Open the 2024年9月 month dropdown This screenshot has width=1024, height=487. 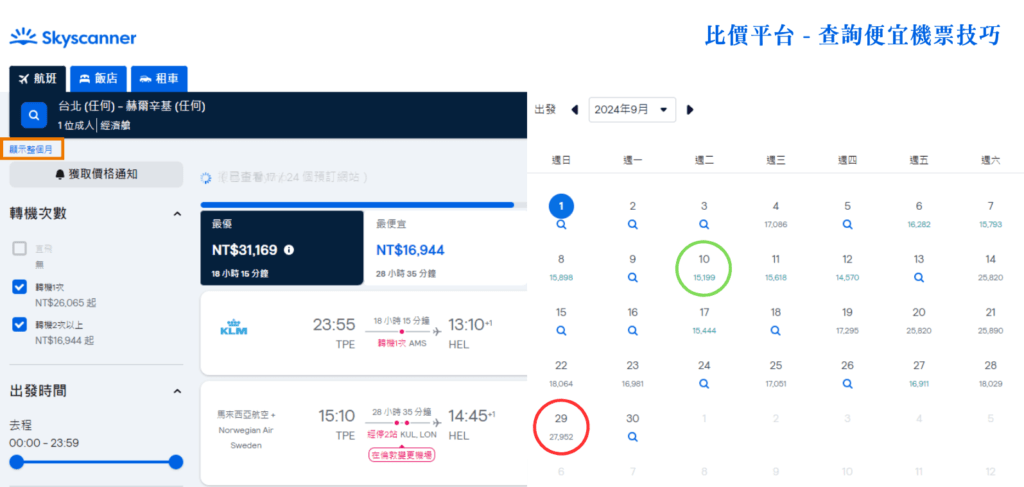632,110
